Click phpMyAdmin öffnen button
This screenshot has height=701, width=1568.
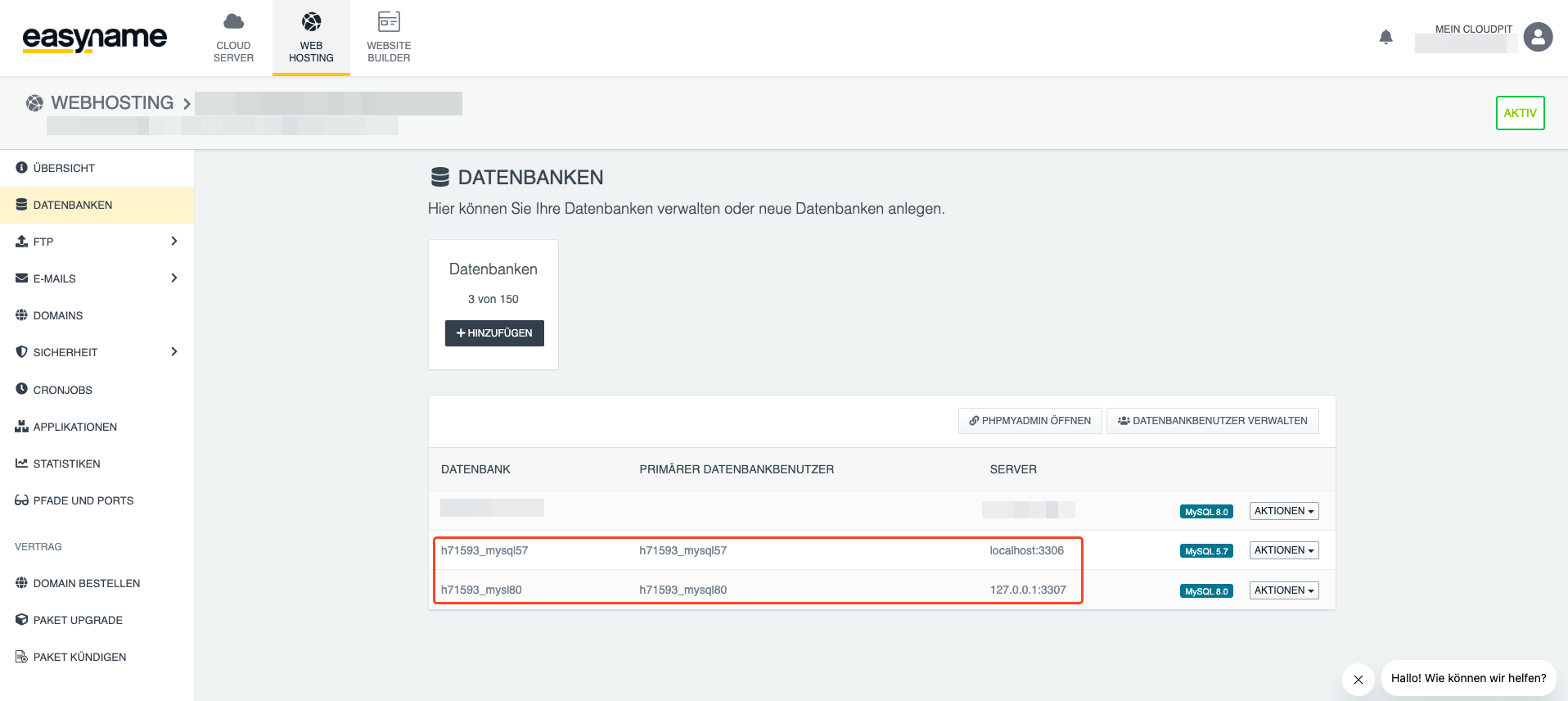click(1030, 421)
